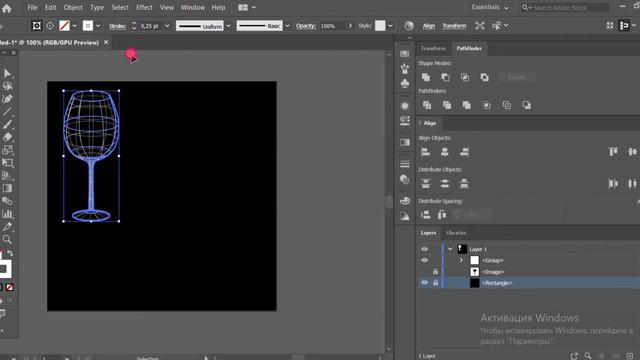Image resolution: width=640 pixels, height=360 pixels.
Task: Click Unite shape mode in Pathfinder
Action: click(x=426, y=77)
